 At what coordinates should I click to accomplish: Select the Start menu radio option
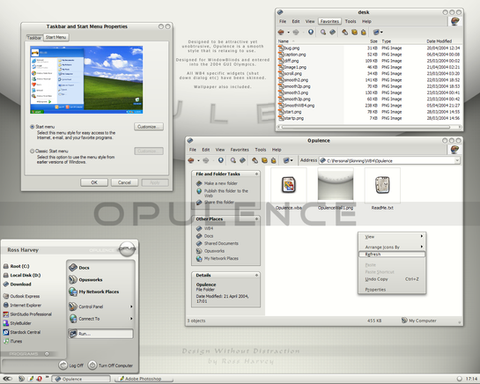(x=32, y=127)
